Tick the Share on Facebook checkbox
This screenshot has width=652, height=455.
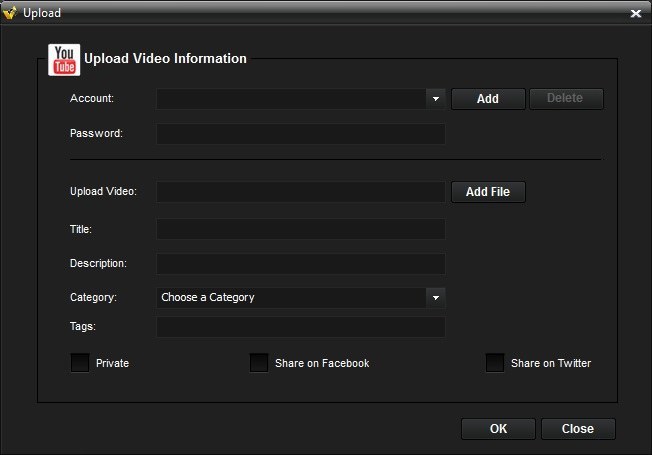click(x=259, y=363)
